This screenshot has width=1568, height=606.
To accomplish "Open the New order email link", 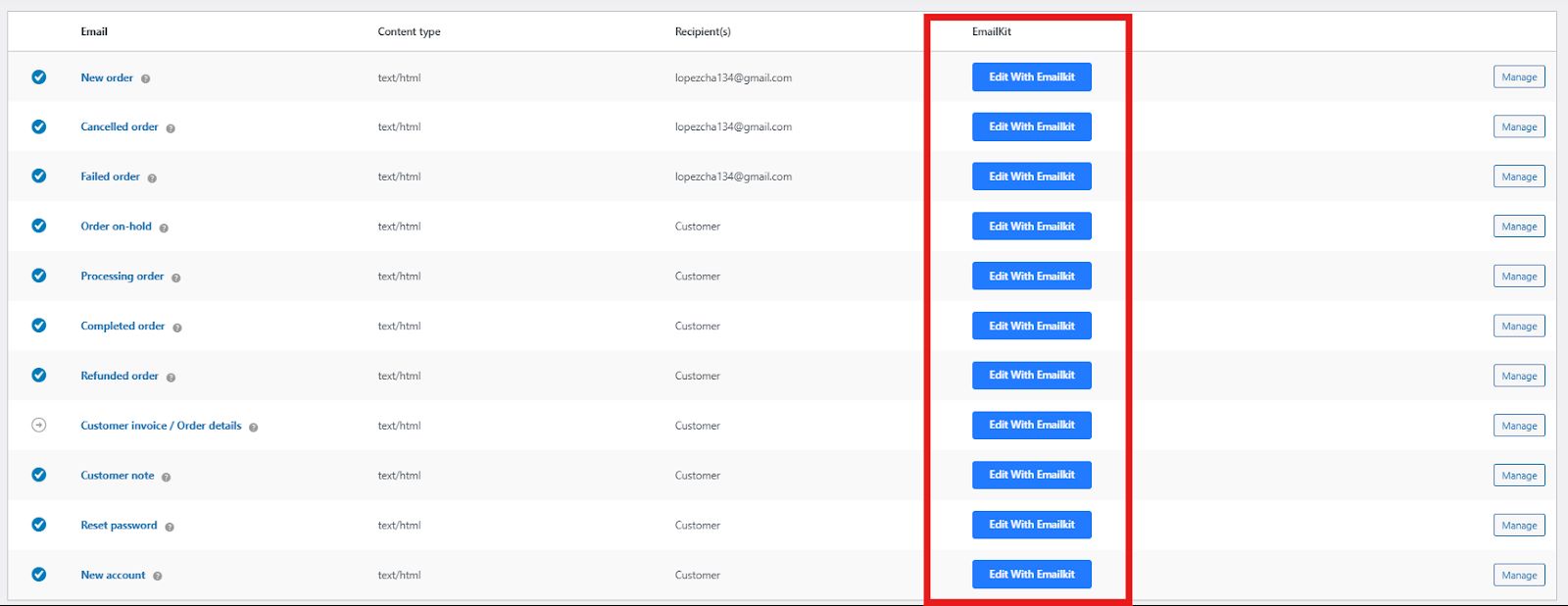I will 107,77.
